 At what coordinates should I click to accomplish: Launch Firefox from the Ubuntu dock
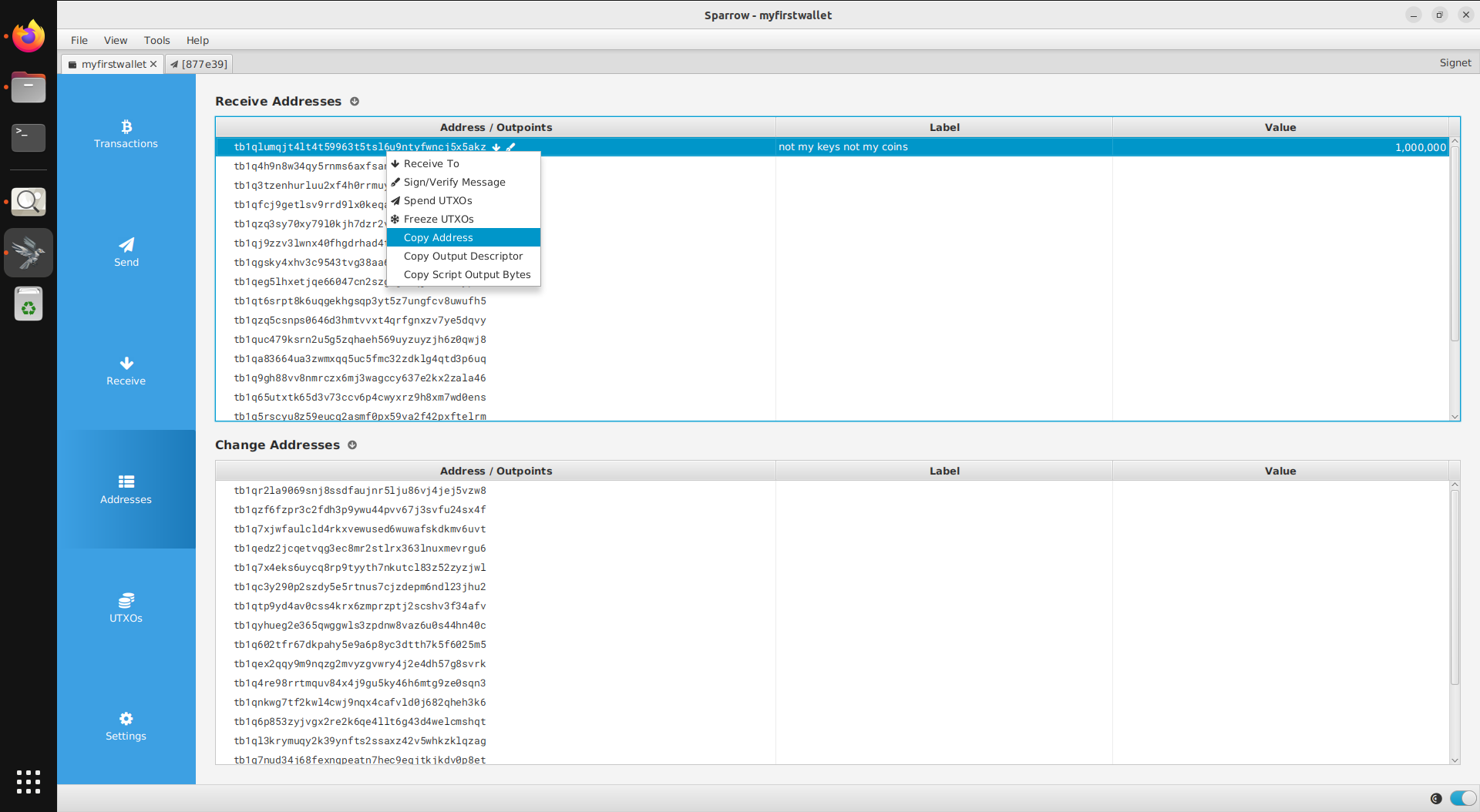pyautogui.click(x=29, y=36)
